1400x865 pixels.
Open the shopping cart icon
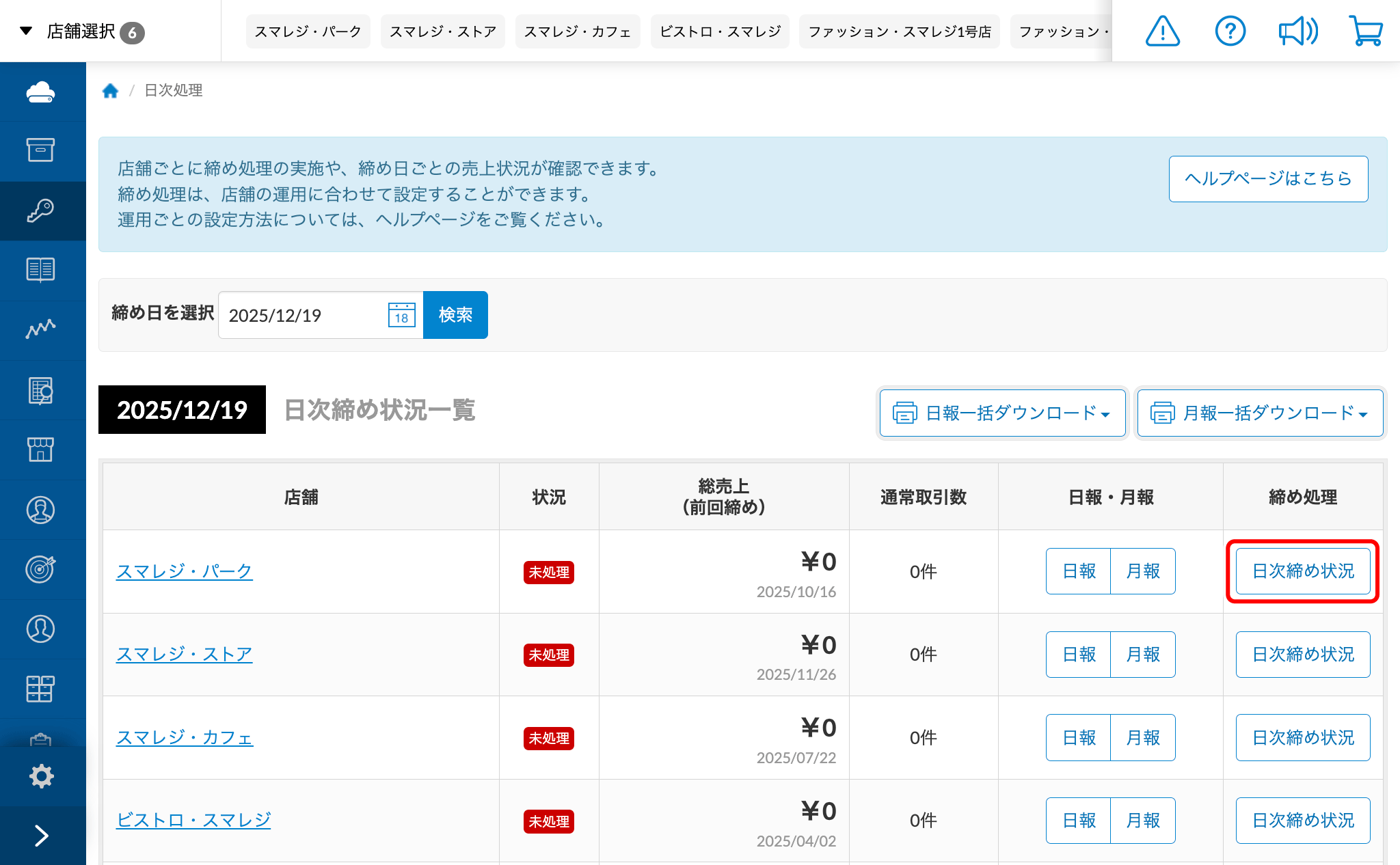click(x=1365, y=31)
